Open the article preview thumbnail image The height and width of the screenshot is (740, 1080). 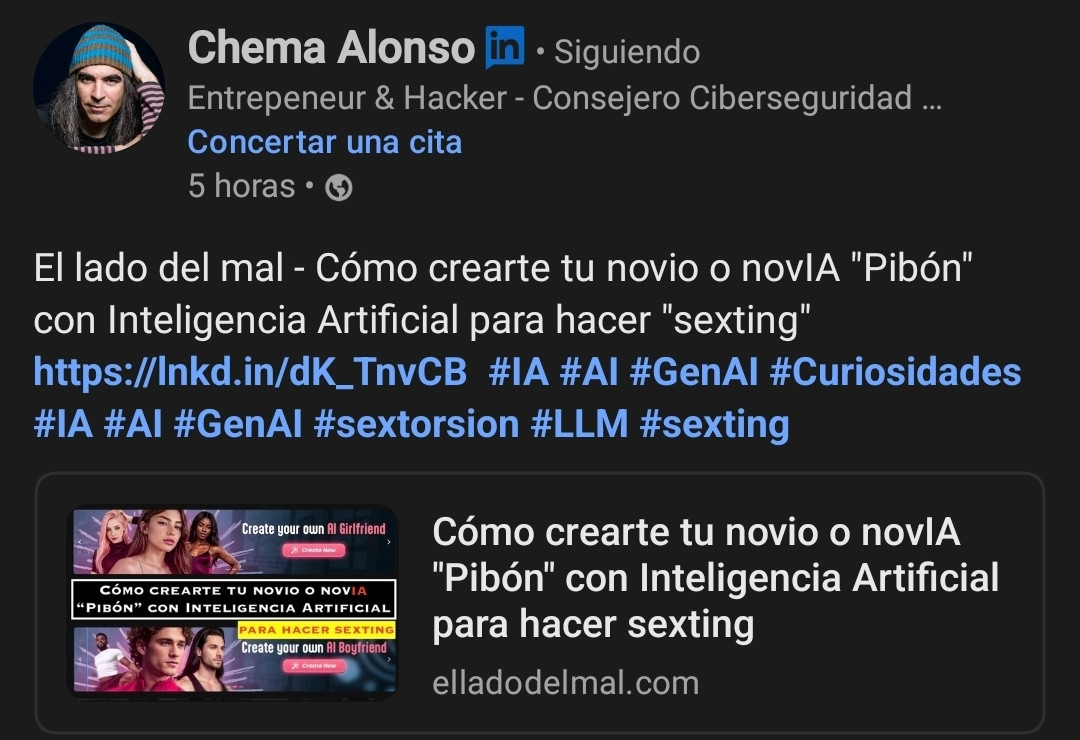click(x=234, y=601)
